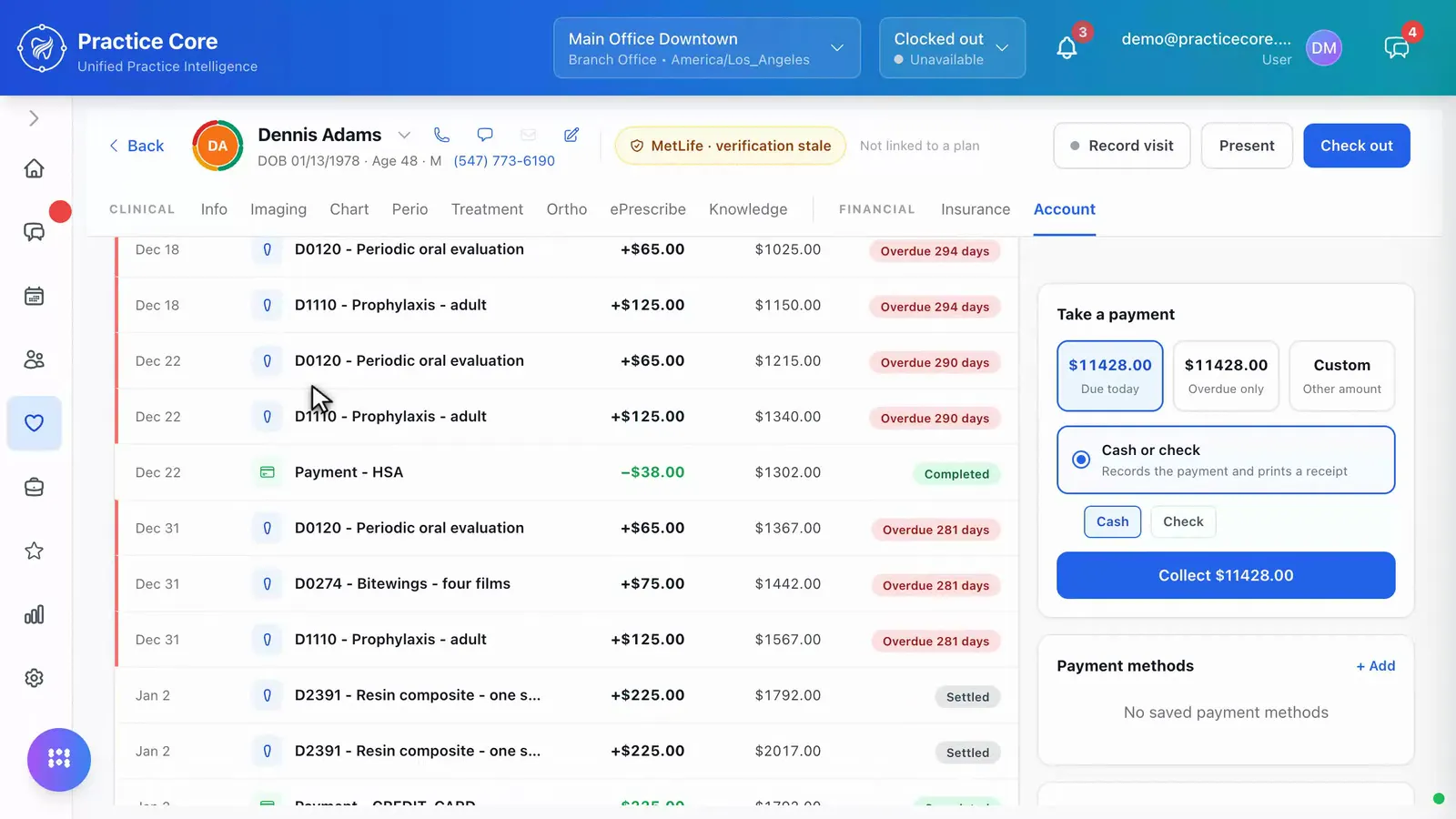The image size is (1456, 819).
Task: Open the Main Office Downtown location dropdown
Action: 706,48
